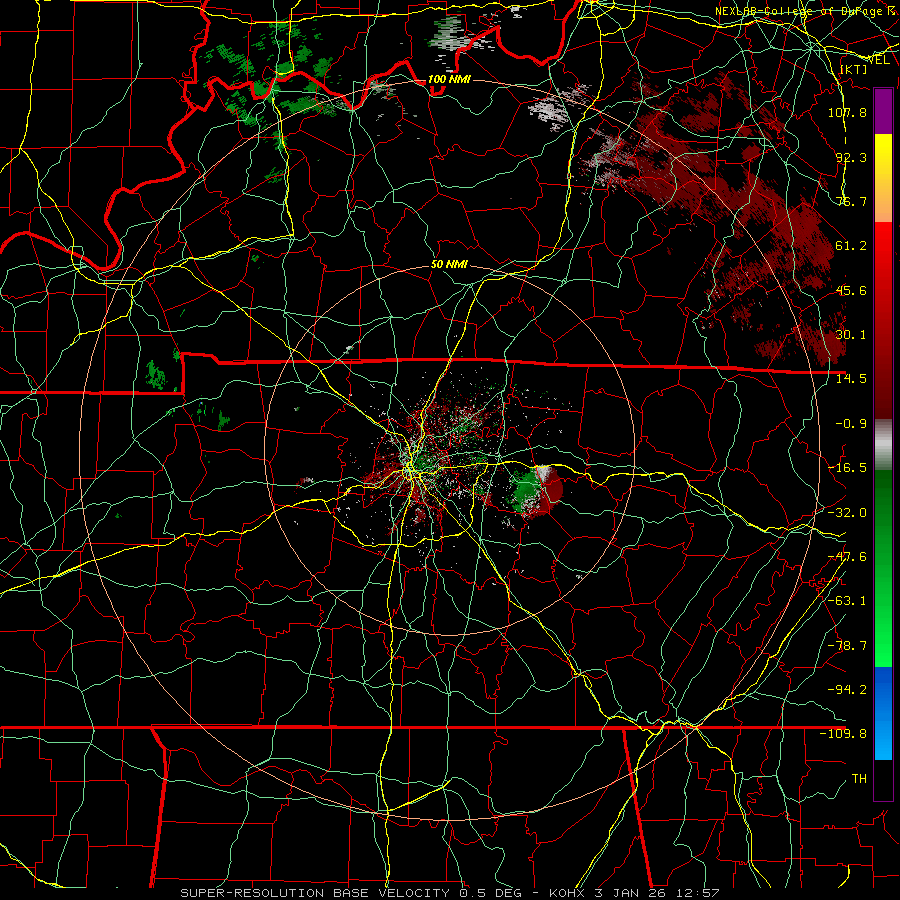Image resolution: width=900 pixels, height=900 pixels.
Task: Click the 61.2 velocity scale value
Action: click(x=852, y=246)
